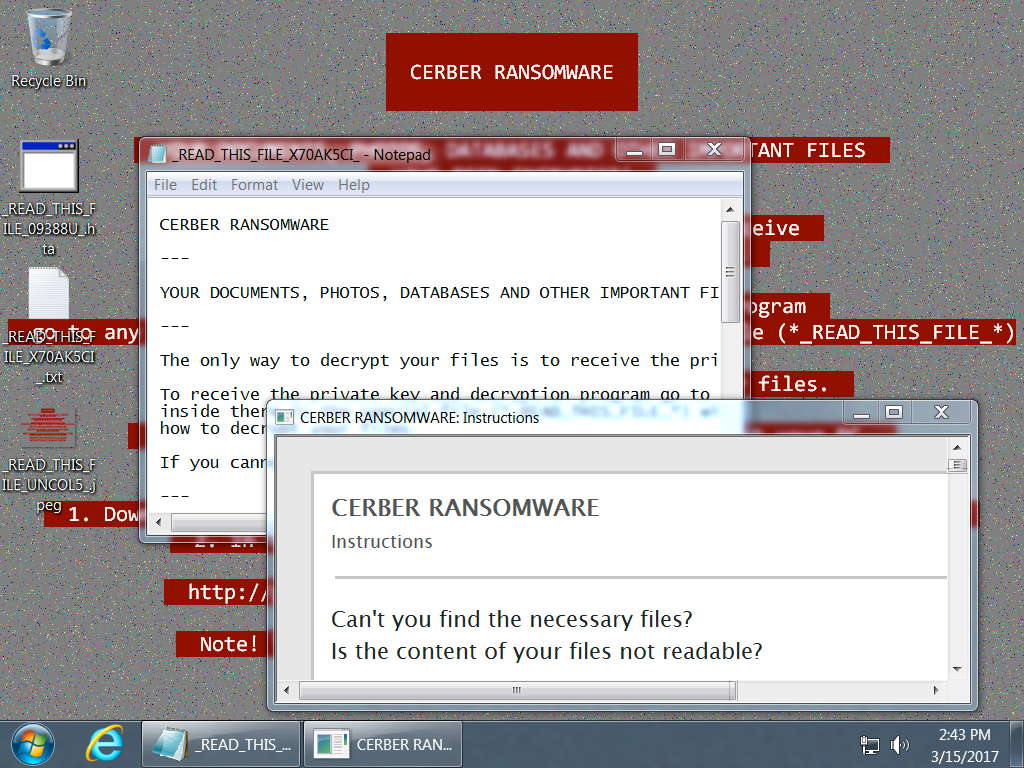Viewport: 1024px width, 768px height.
Task: Select the _READ_THIS_FILE_09388U_.hta desktop icon
Action: (49, 199)
